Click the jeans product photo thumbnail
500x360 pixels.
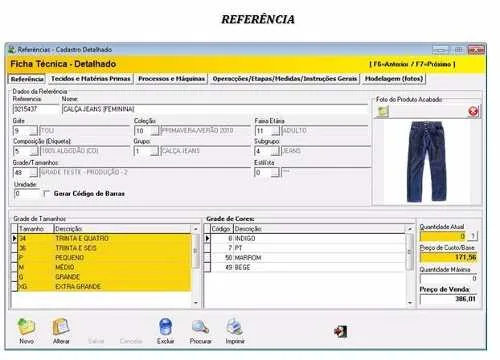pyautogui.click(x=426, y=161)
